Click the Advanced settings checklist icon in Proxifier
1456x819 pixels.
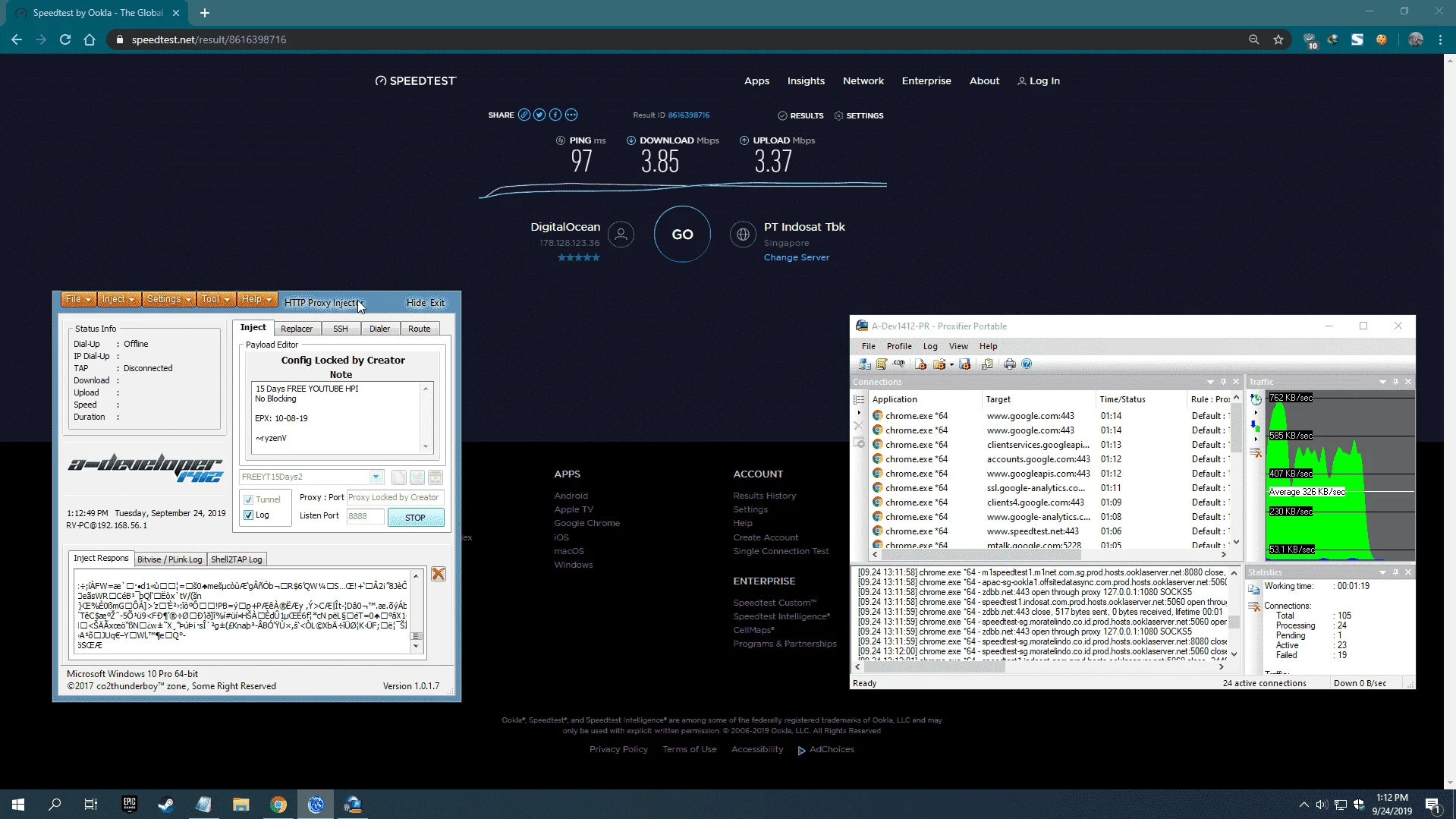[x=987, y=364]
